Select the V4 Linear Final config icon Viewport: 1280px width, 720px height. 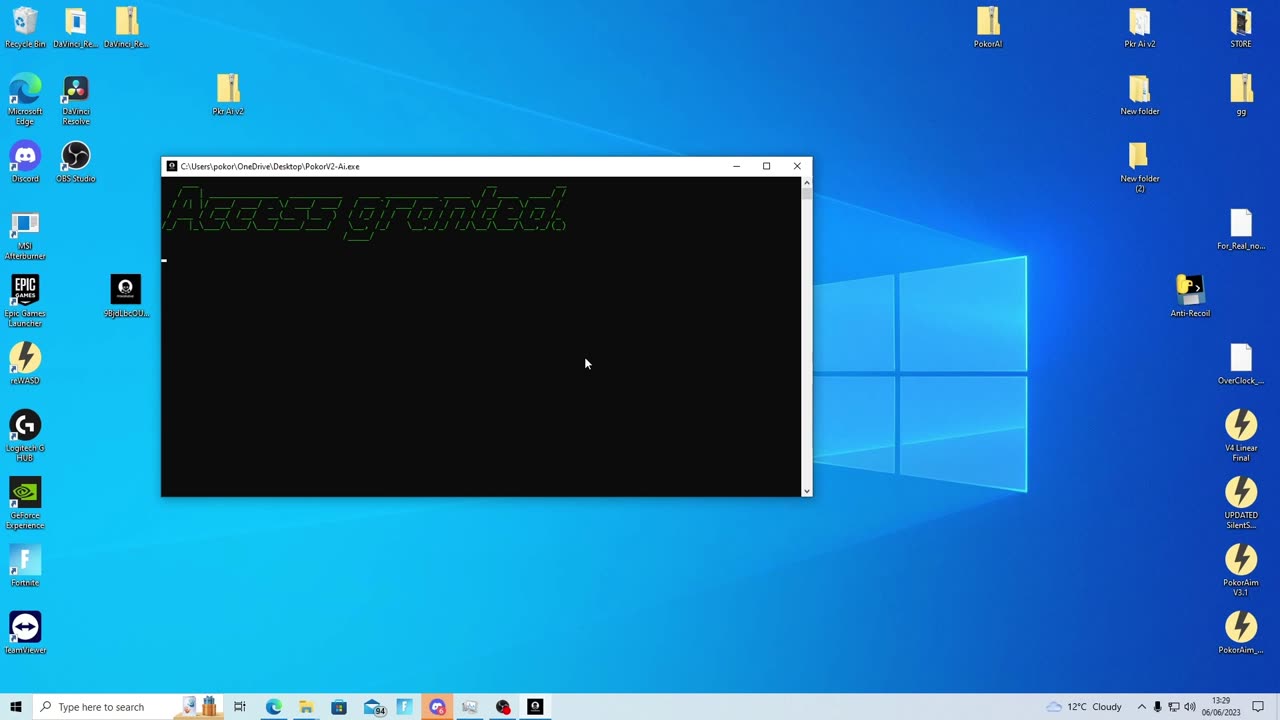(1241, 436)
